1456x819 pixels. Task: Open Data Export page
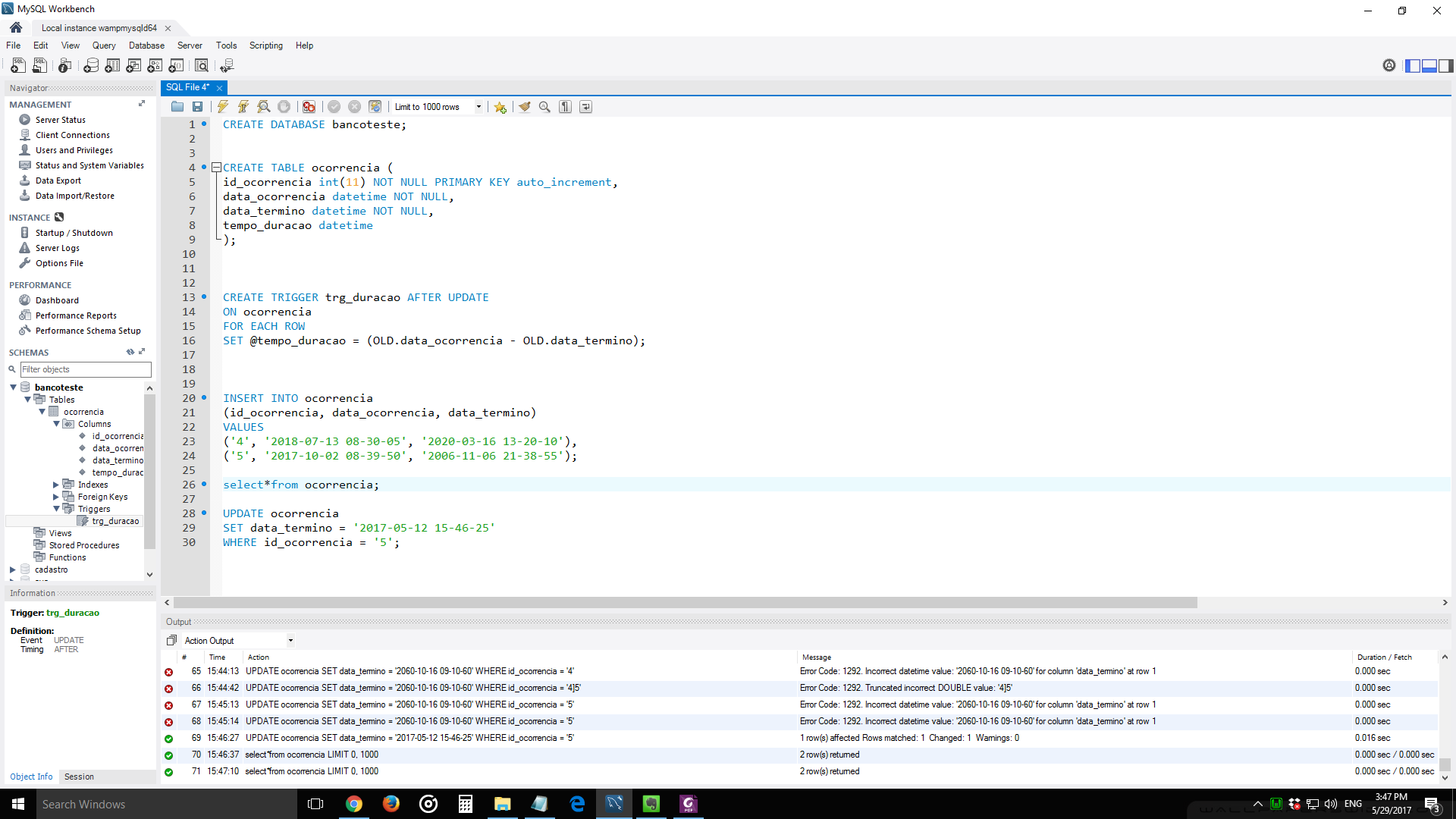pos(58,180)
